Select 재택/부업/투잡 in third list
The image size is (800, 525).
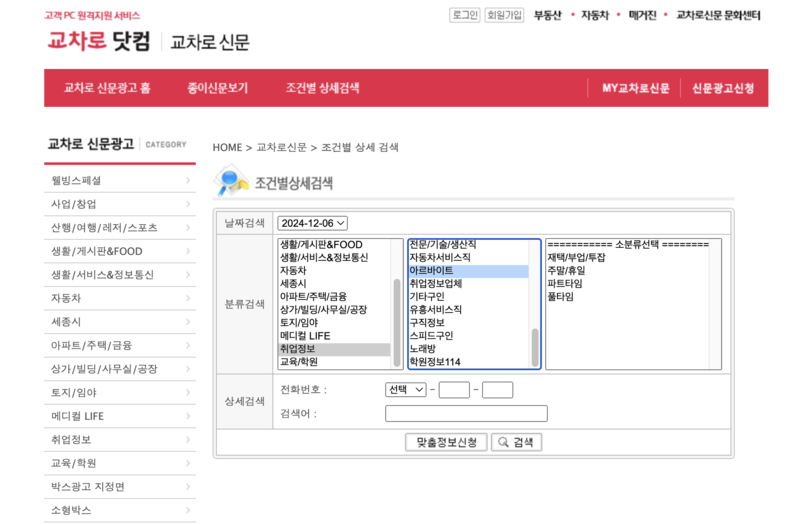628,258
